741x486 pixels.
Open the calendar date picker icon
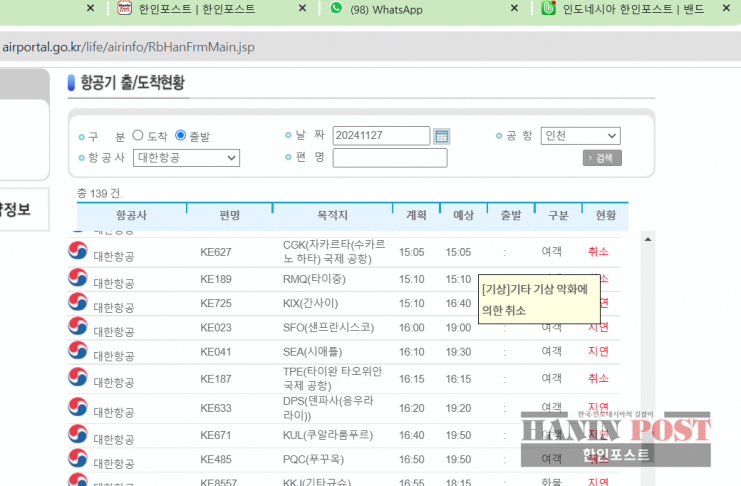tap(442, 136)
